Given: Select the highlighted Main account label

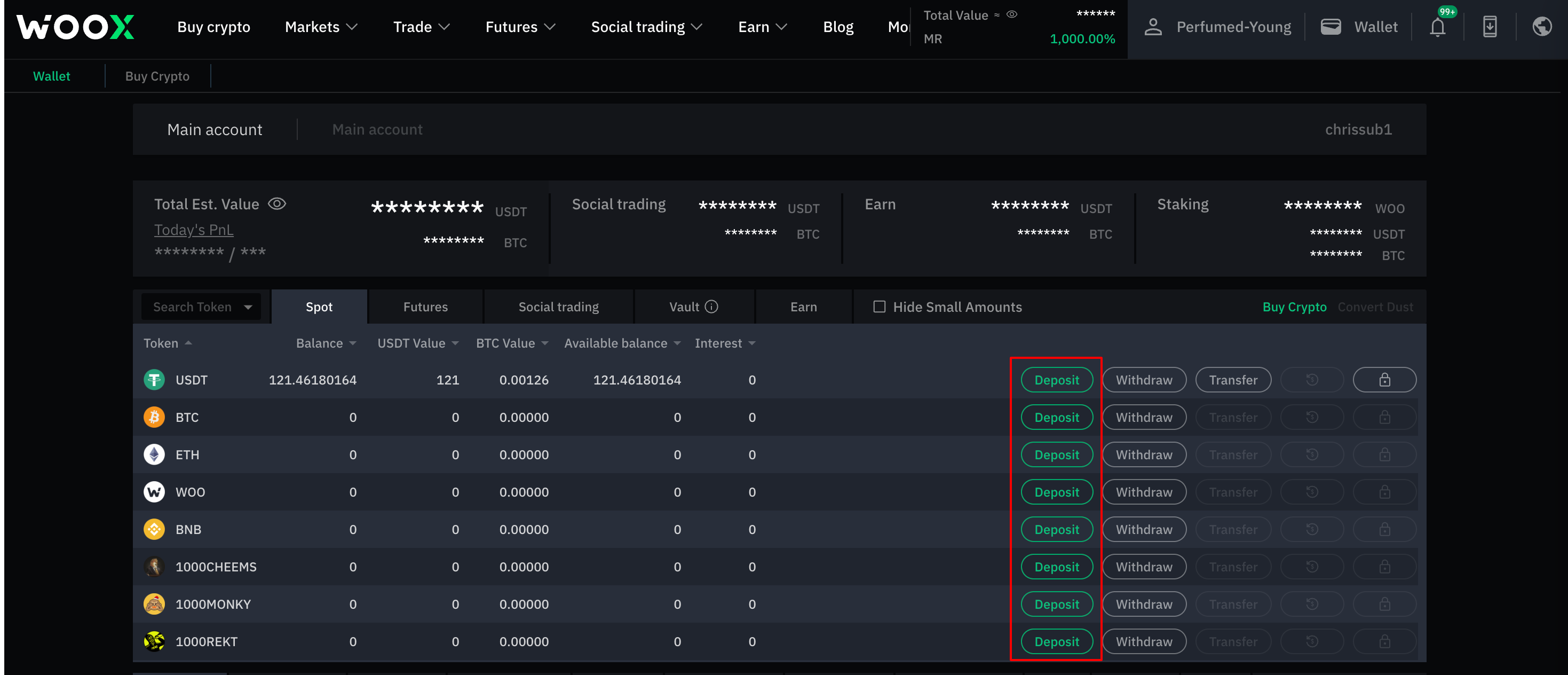Looking at the screenshot, I should tap(214, 129).
